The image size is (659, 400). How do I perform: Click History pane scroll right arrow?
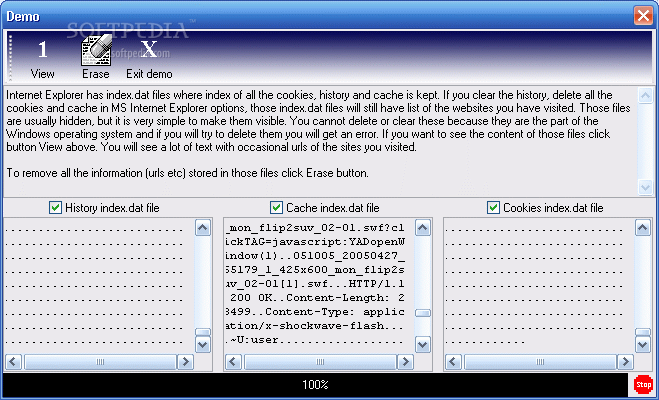(x=185, y=362)
